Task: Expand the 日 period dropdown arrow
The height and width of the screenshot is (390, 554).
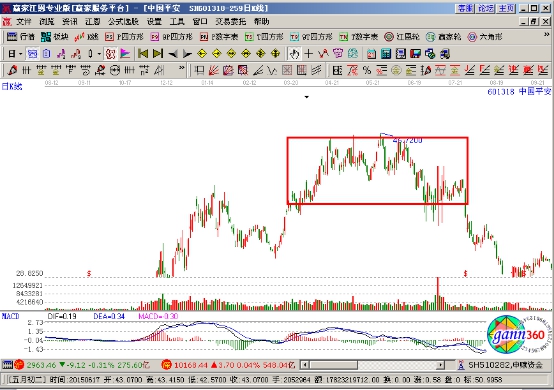Action: pyautogui.click(x=20, y=54)
